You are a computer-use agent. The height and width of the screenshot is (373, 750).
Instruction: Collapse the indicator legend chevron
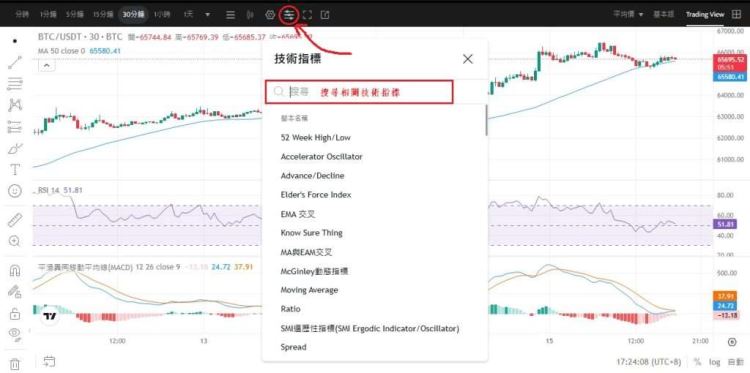point(46,66)
